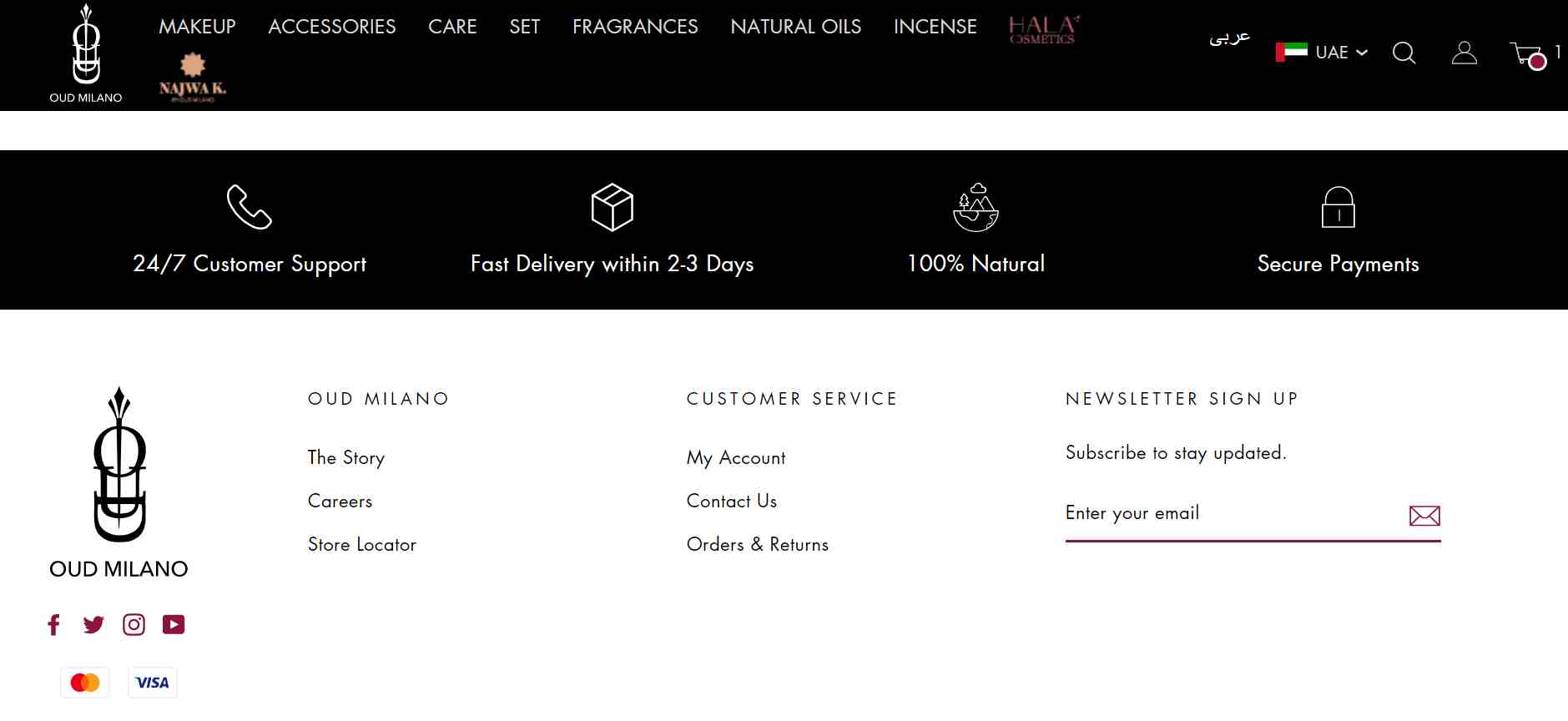1568x721 pixels.
Task: Open the Set menu
Action: (525, 27)
